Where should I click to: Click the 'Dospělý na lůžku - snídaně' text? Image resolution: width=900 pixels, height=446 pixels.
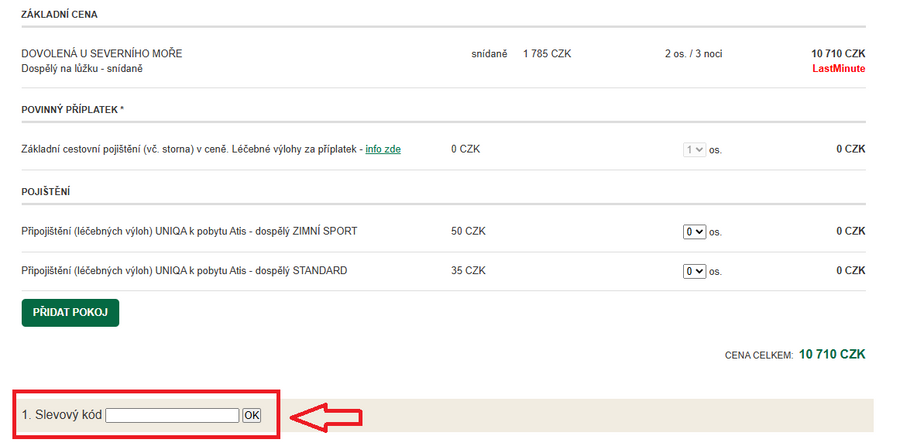point(82,68)
